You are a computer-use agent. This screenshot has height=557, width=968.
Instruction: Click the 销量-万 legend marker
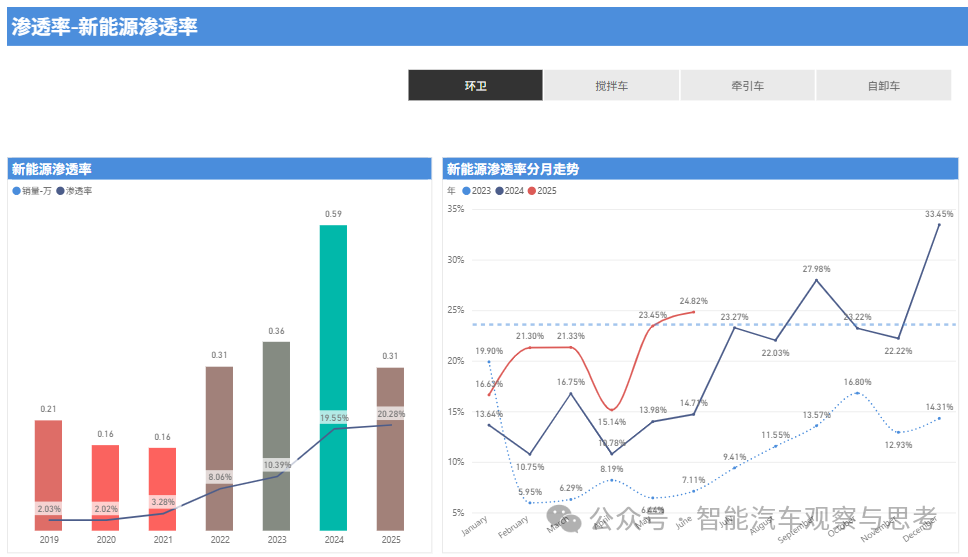click(16, 191)
